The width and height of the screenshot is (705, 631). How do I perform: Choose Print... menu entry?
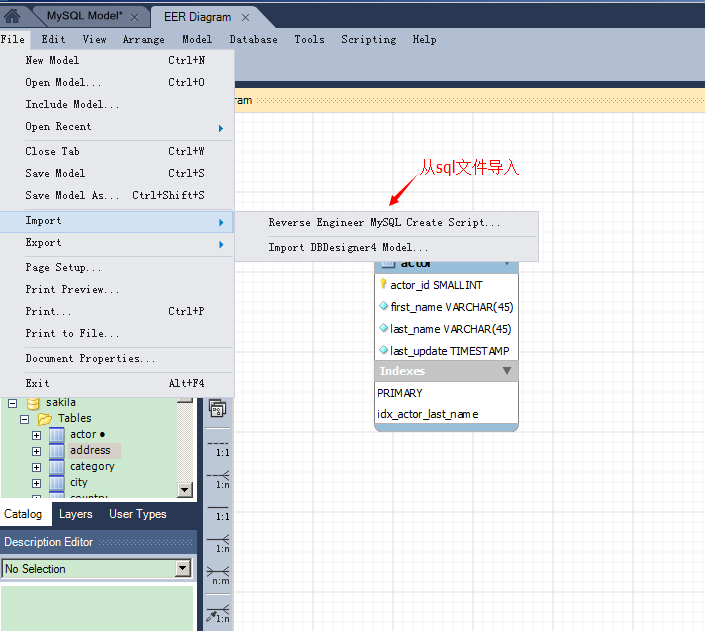click(x=117, y=312)
